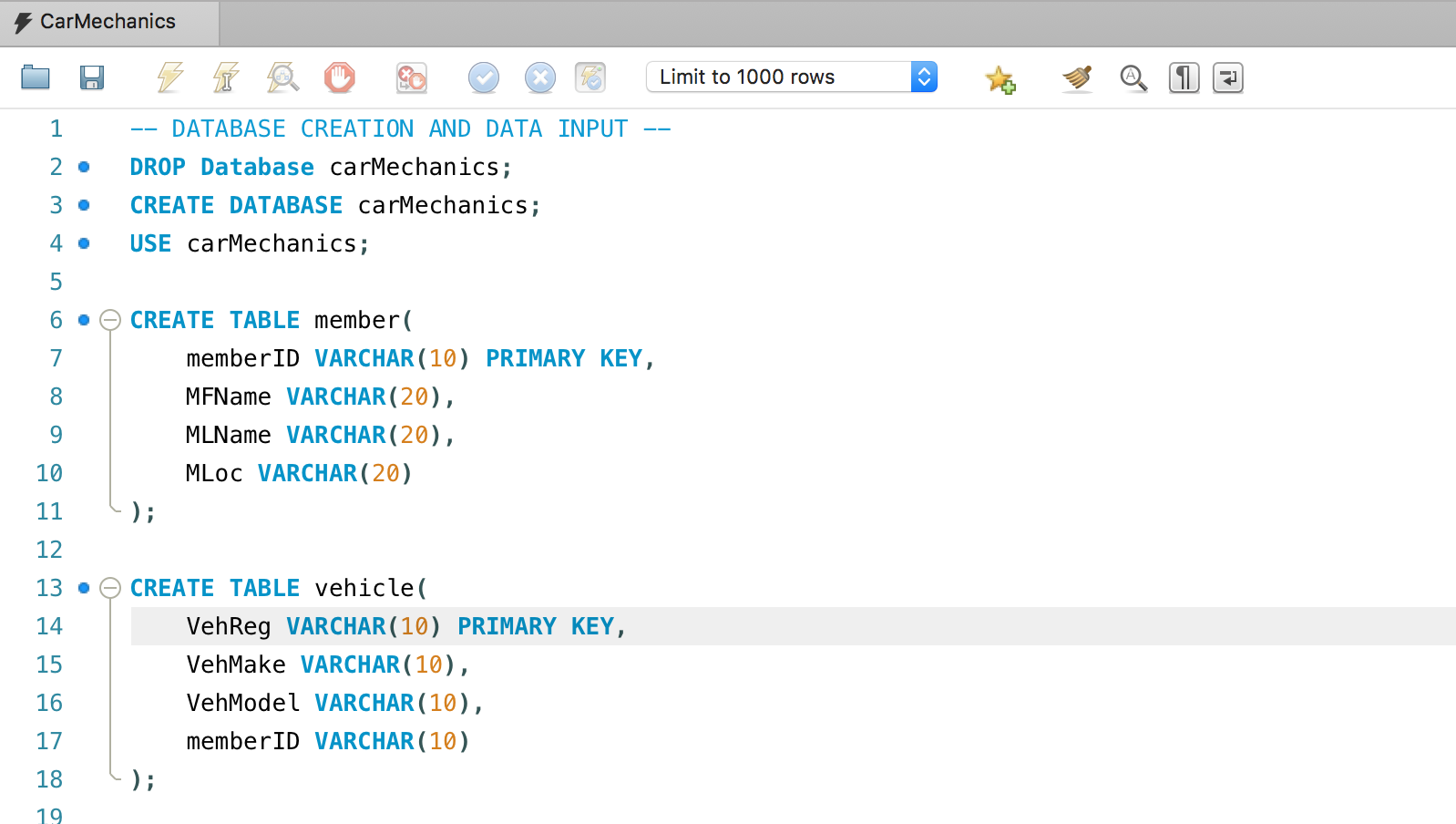Stop the running query with the red hand
The height and width of the screenshot is (824, 1456).
pos(339,77)
